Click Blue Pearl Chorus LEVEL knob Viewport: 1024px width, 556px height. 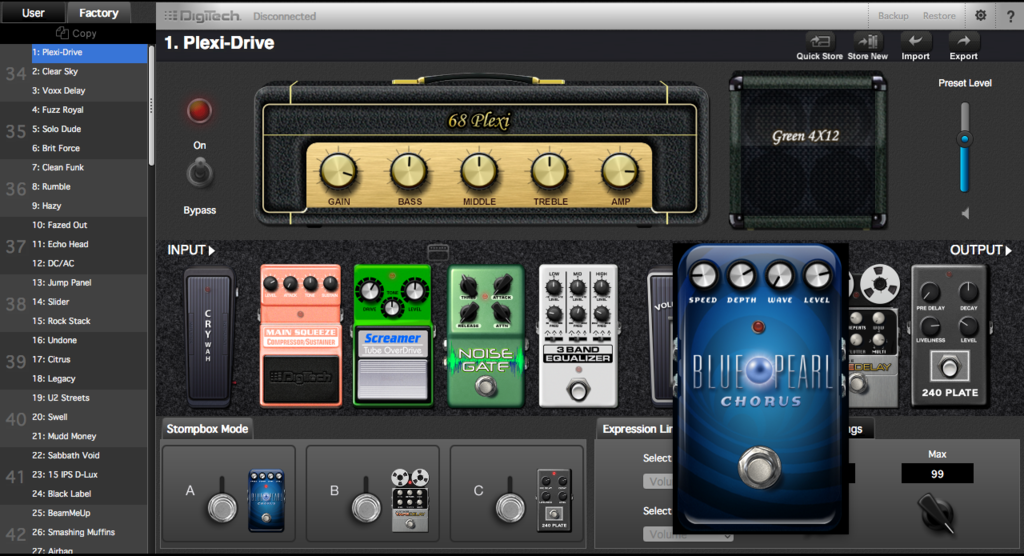[x=817, y=276]
